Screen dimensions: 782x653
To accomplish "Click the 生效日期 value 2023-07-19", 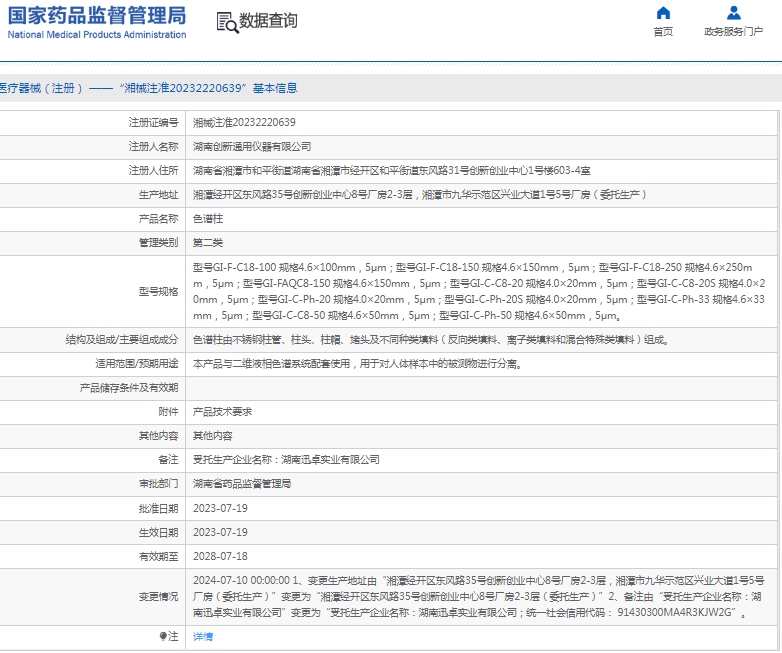I will [220, 532].
